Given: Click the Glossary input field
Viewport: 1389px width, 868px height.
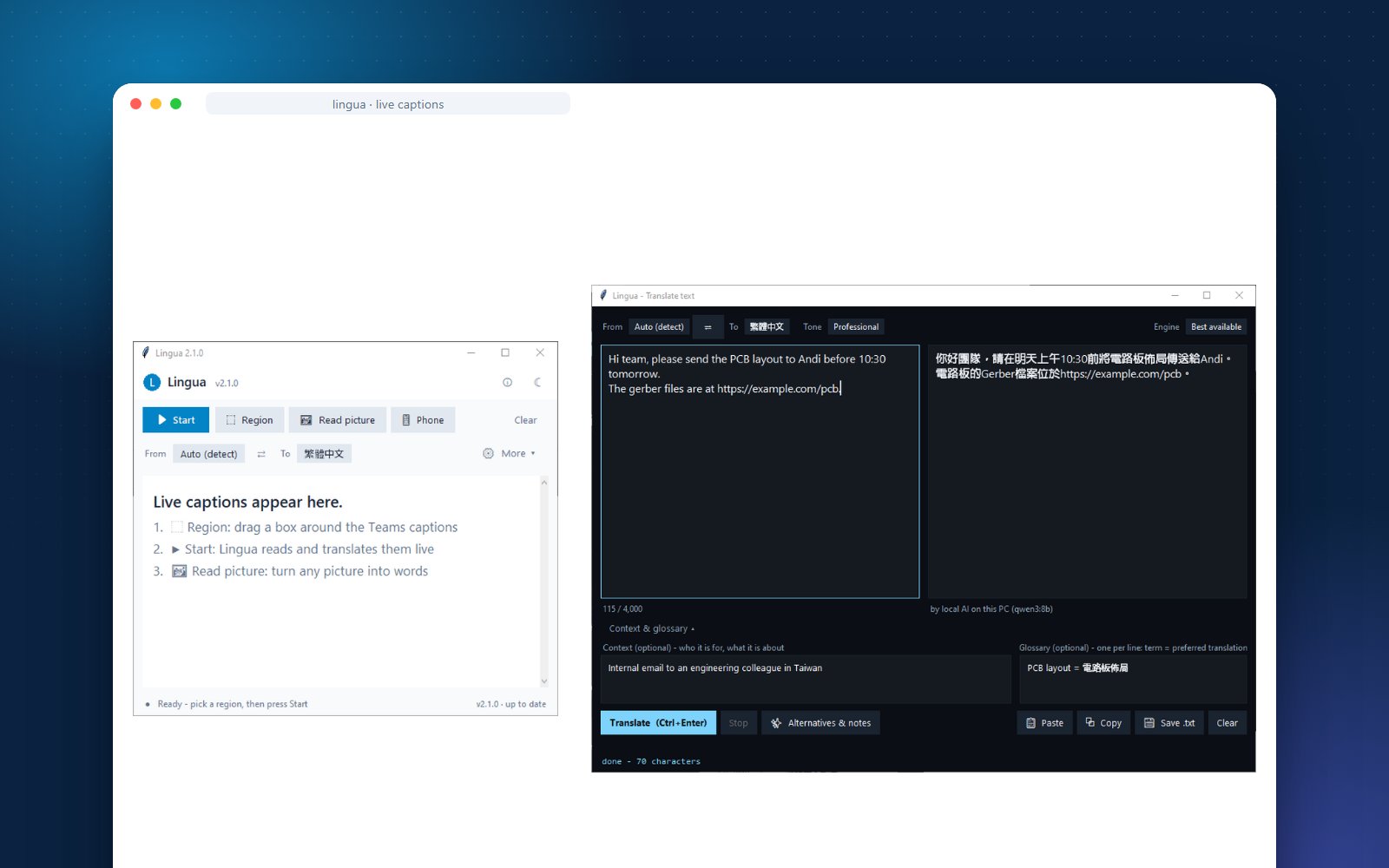Looking at the screenshot, I should tap(1133, 679).
